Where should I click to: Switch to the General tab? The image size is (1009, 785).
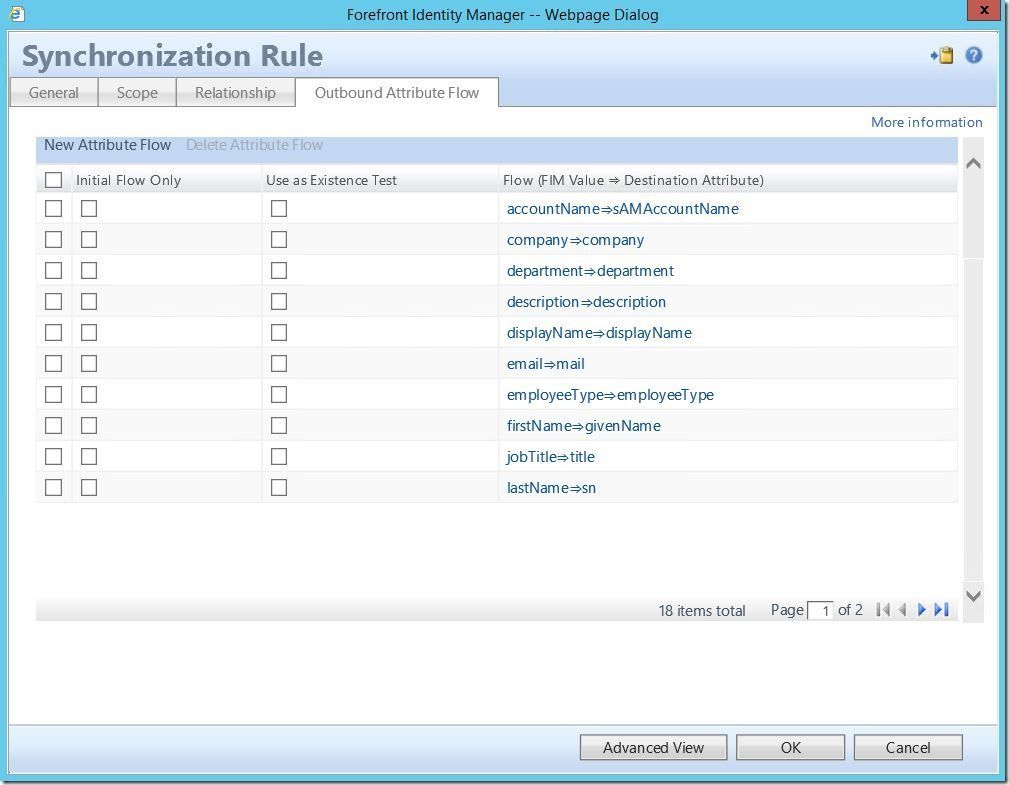tap(53, 93)
